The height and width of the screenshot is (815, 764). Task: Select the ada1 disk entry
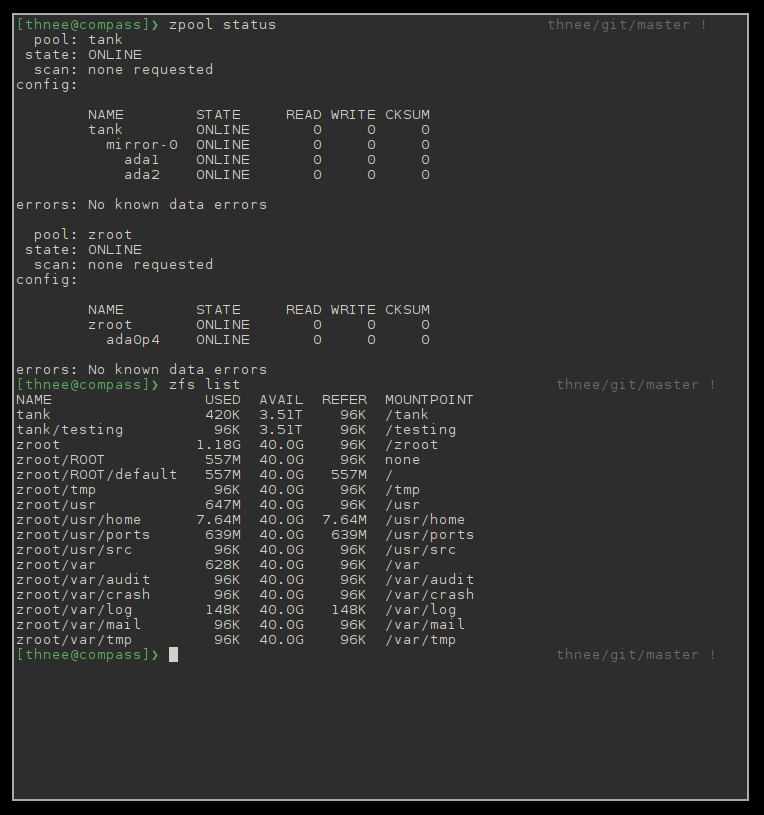tap(141, 159)
